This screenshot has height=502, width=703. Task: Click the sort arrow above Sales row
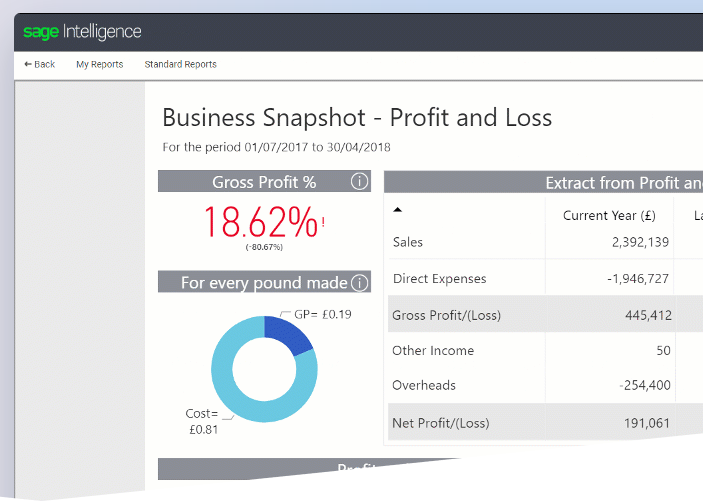(x=397, y=210)
